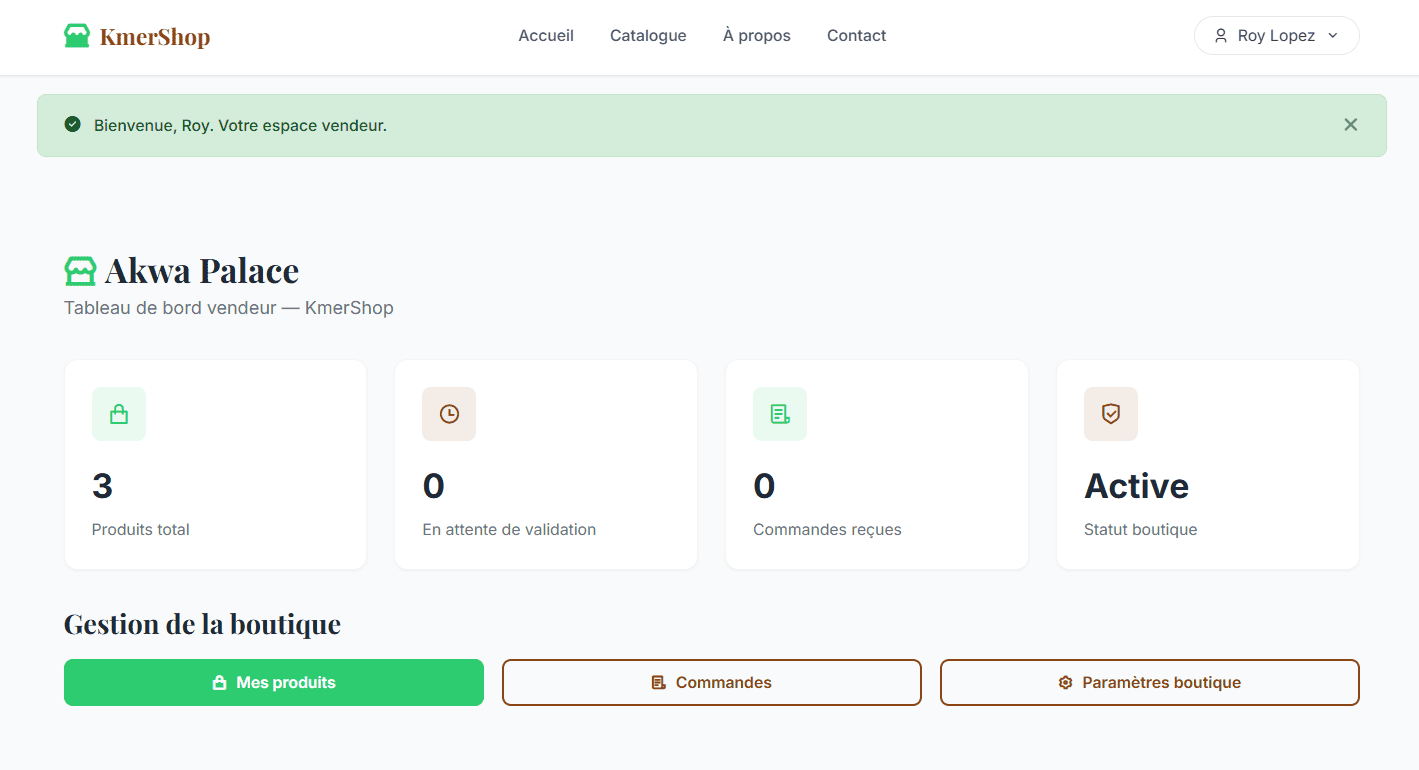
Task: Open the À propos page
Action: tap(757, 36)
